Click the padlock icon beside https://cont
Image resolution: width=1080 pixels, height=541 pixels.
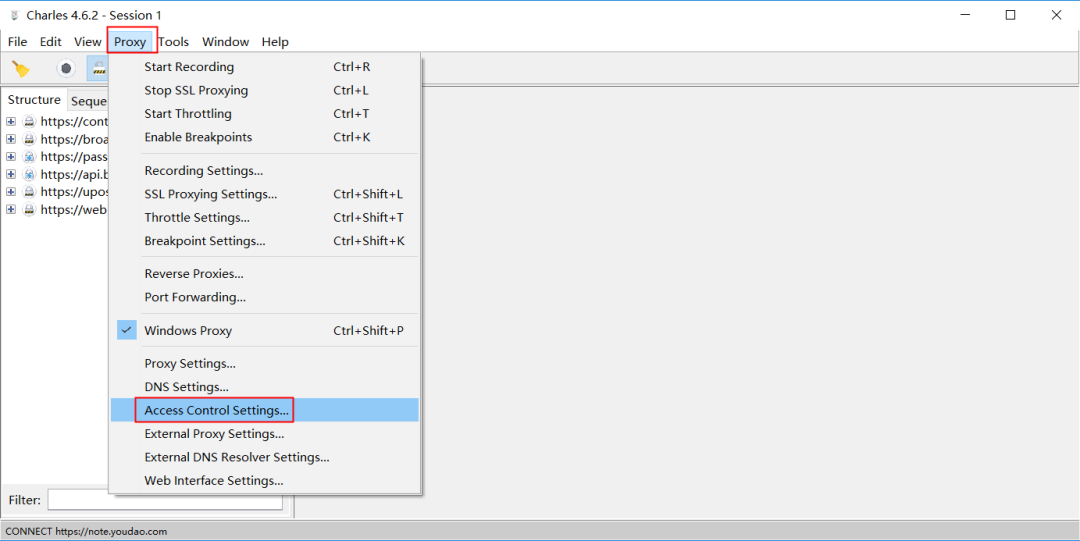click(x=29, y=121)
